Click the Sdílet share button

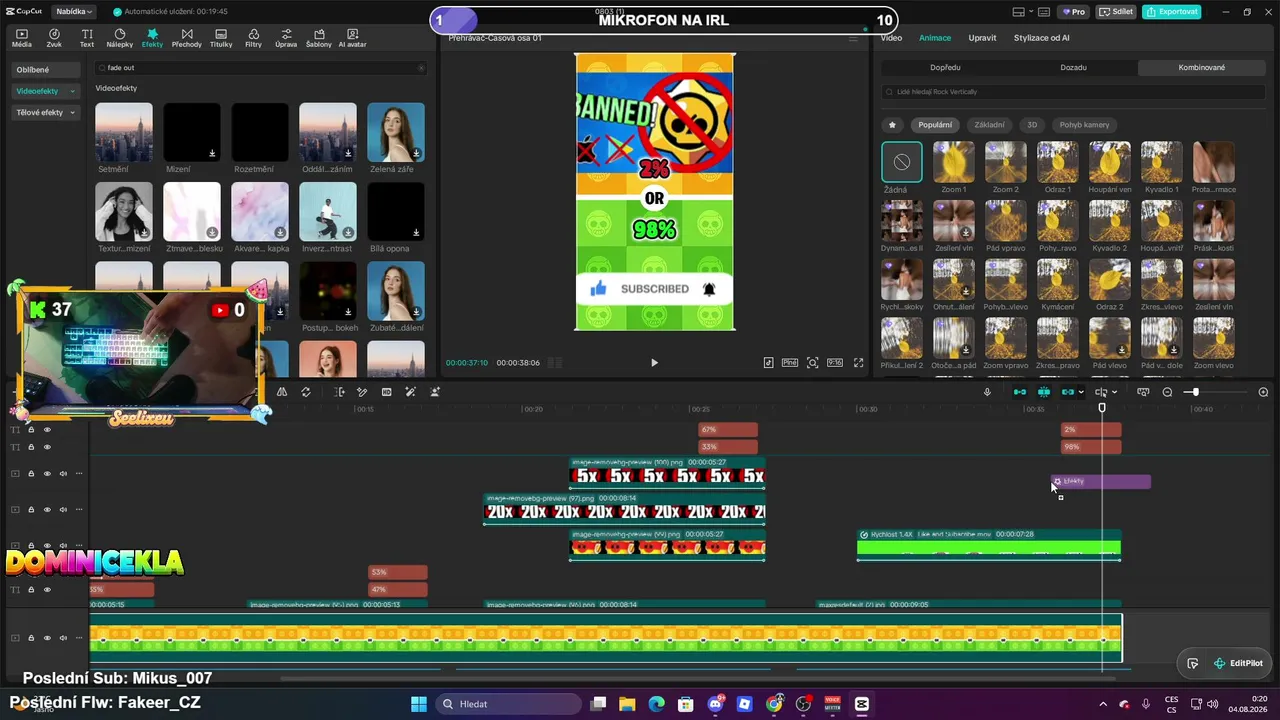coord(1116,12)
